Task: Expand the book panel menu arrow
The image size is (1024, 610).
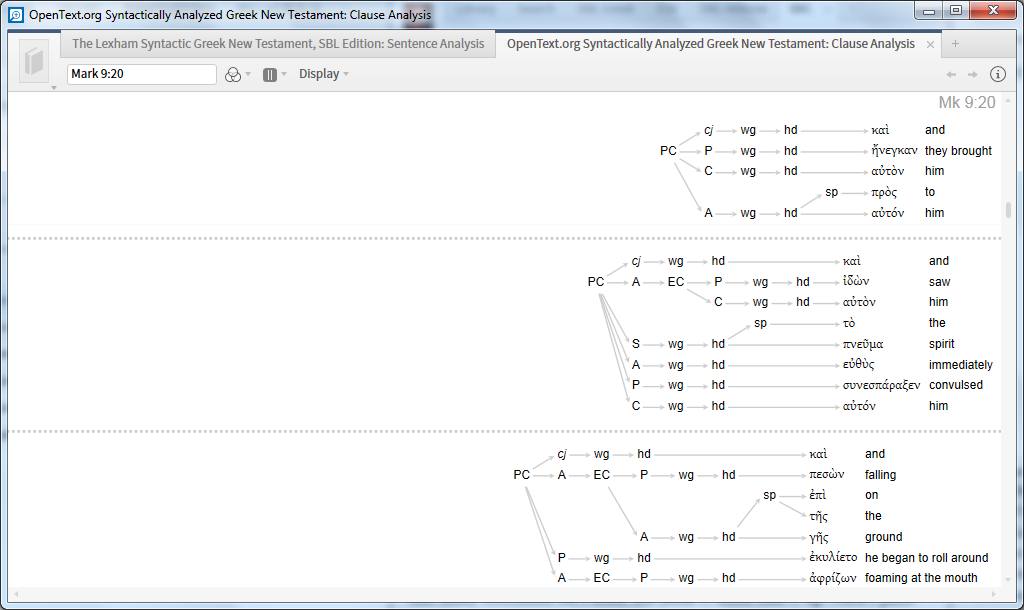Action: 54,88
